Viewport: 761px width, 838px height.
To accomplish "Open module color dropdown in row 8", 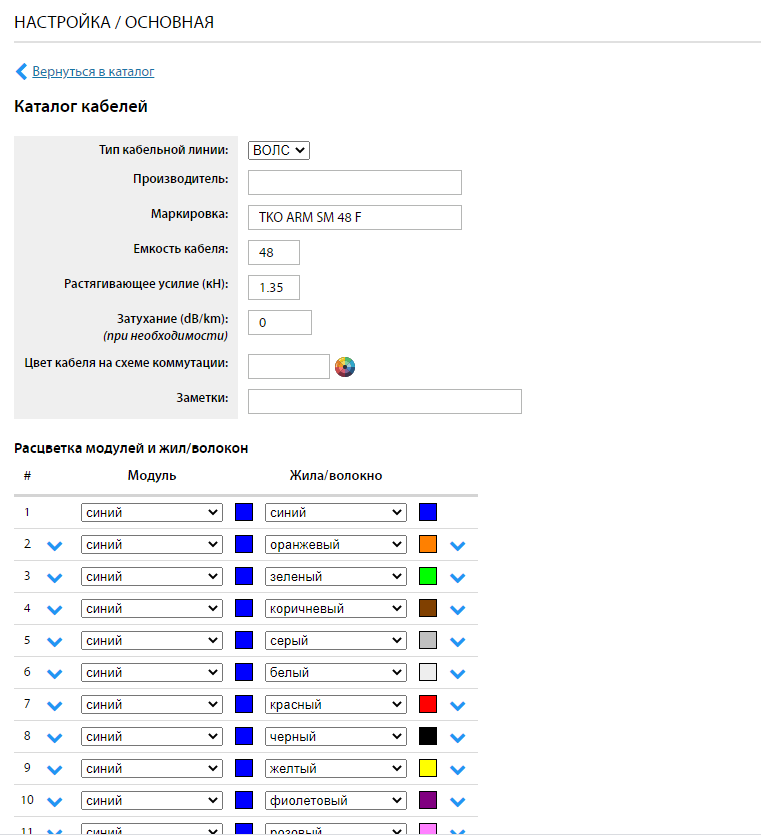I will [x=152, y=737].
